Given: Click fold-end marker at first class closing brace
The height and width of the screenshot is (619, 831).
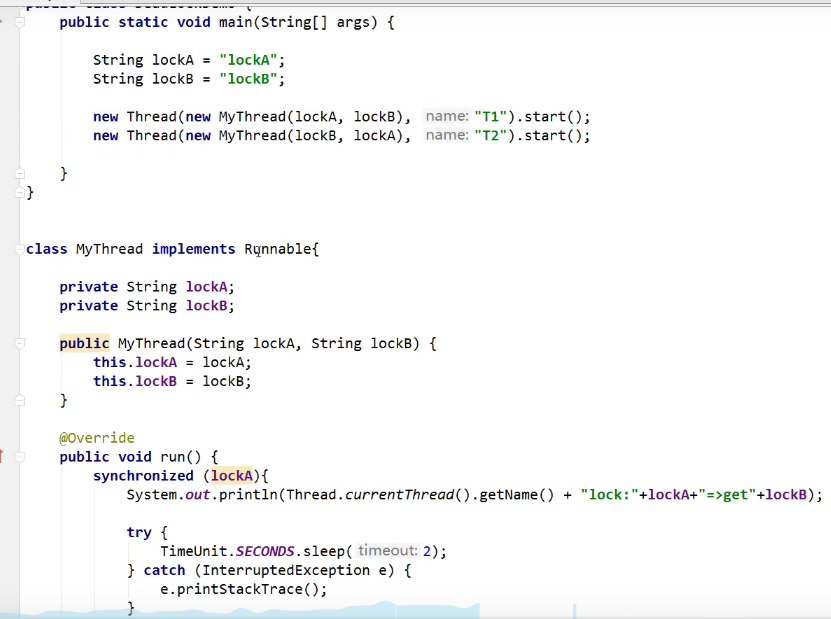Looking at the screenshot, I should [19, 192].
